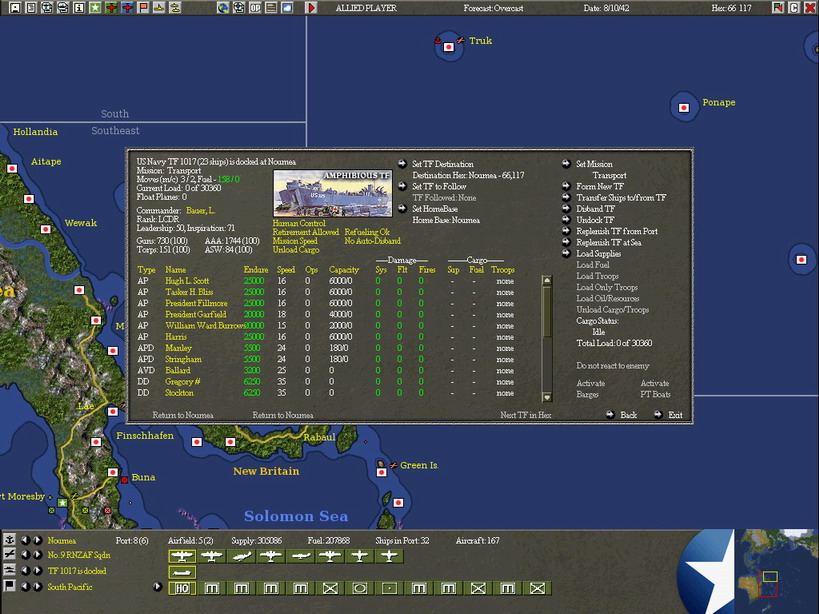The width and height of the screenshot is (819, 614).
Task: Click the minimap at bottom right
Action: tap(777, 571)
